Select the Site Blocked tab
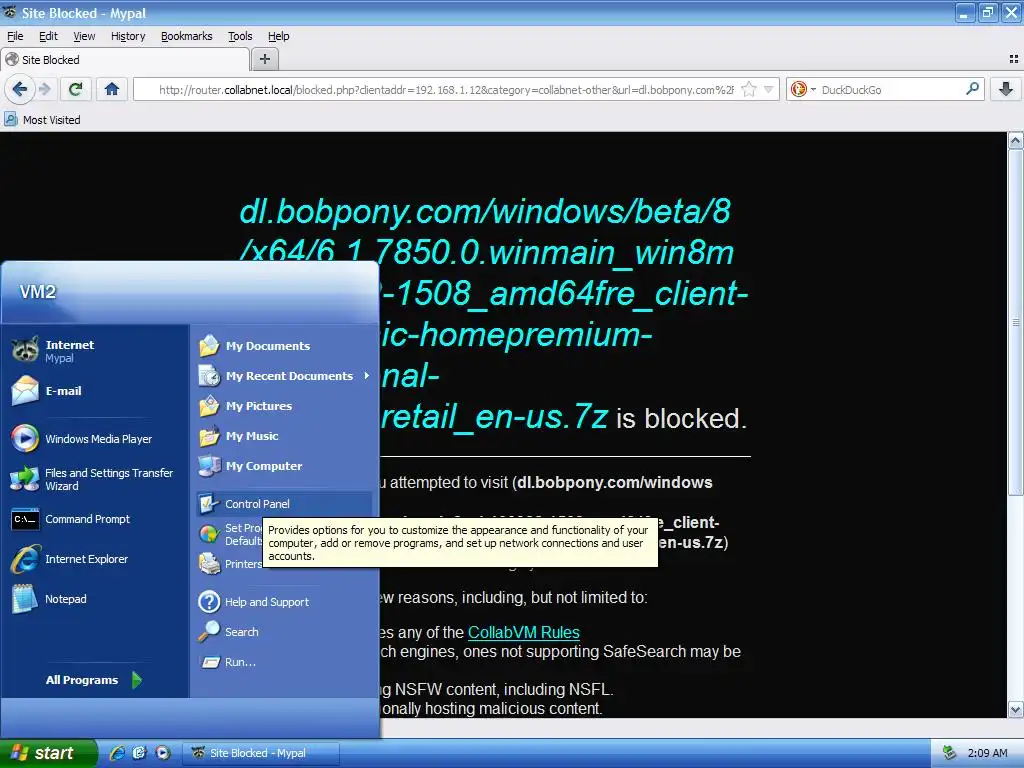Screen dimensions: 1024x768 (125, 59)
